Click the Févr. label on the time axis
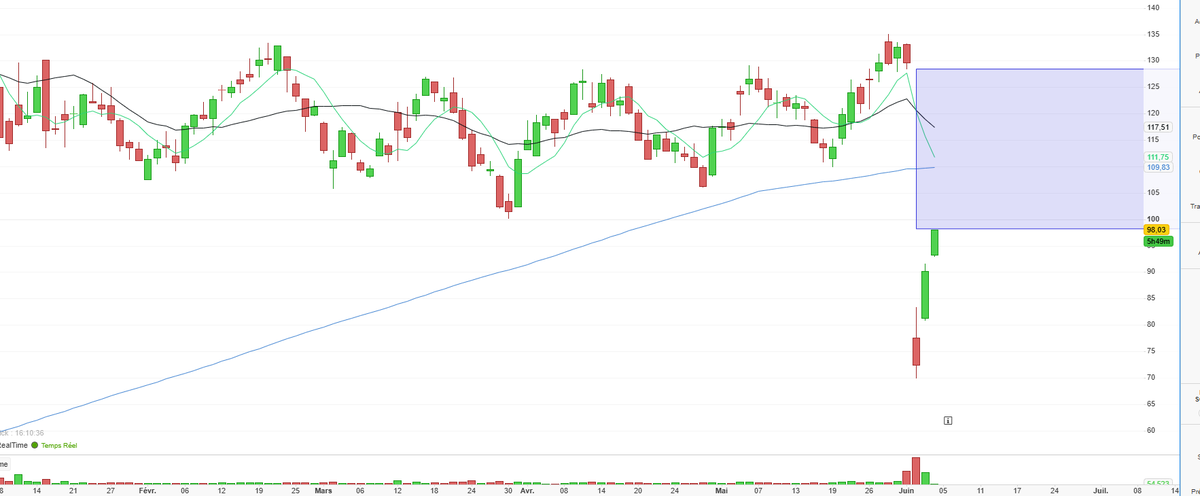Image resolution: width=1200 pixels, height=496 pixels. [x=147, y=491]
